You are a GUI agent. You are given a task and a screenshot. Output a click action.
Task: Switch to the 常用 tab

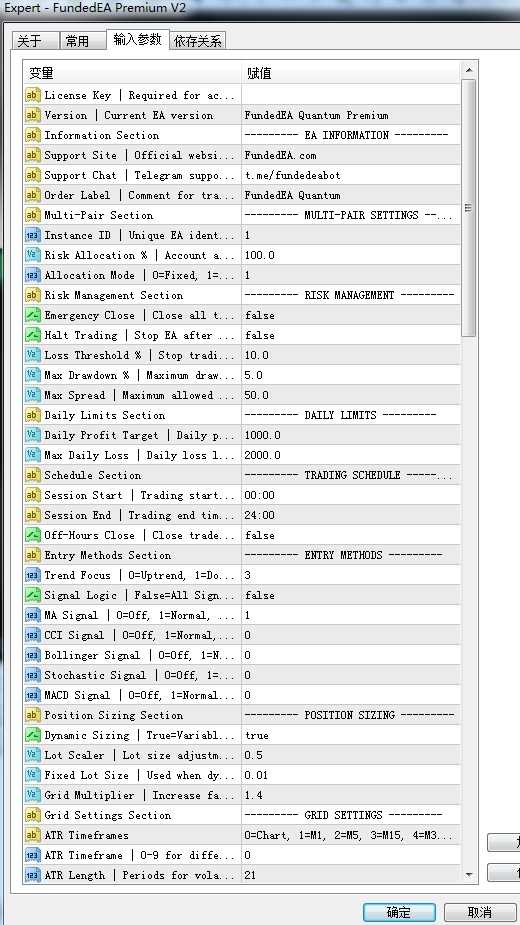(x=83, y=41)
